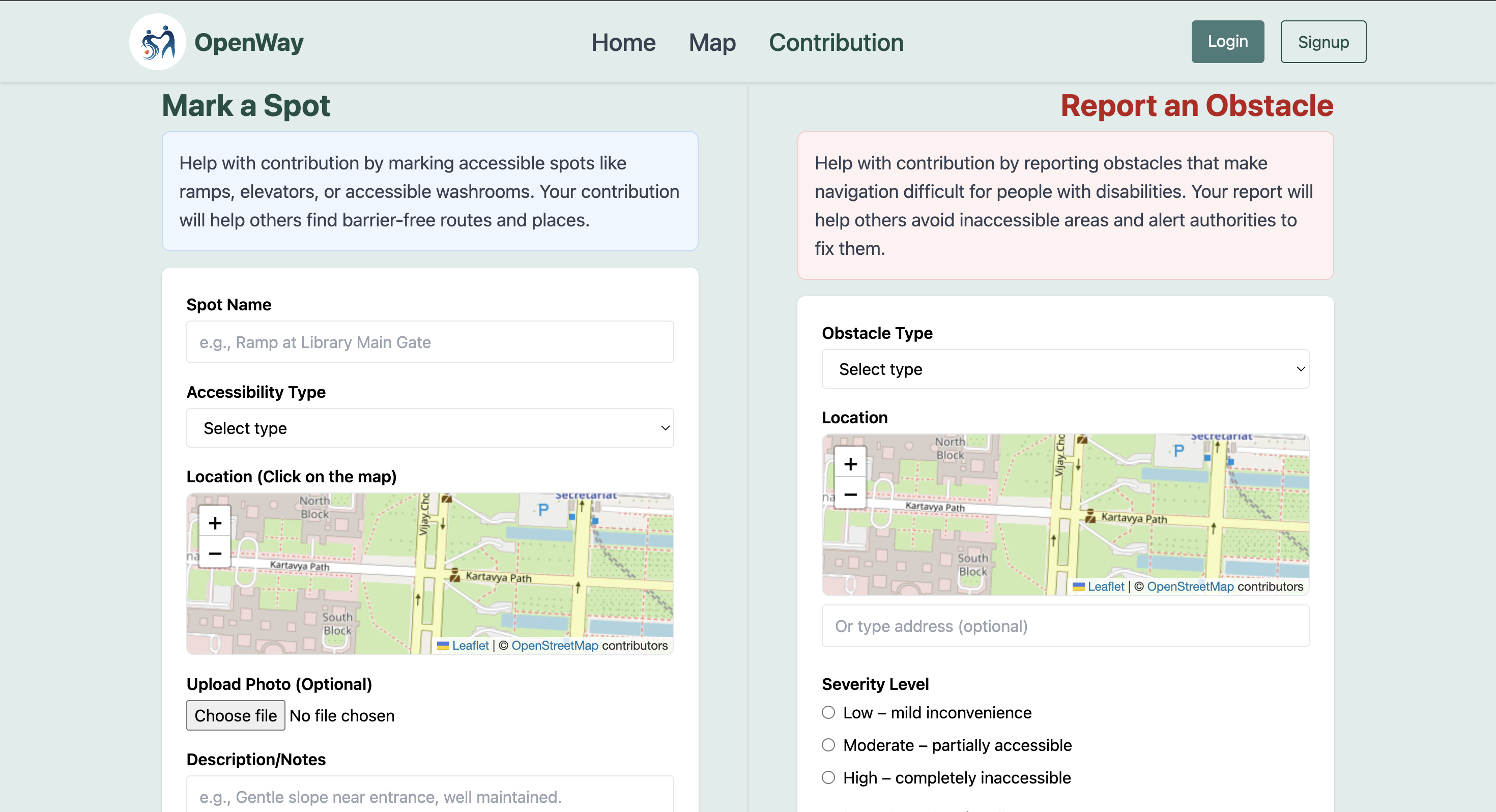Zoom in on Mark a Spot map

tap(215, 523)
